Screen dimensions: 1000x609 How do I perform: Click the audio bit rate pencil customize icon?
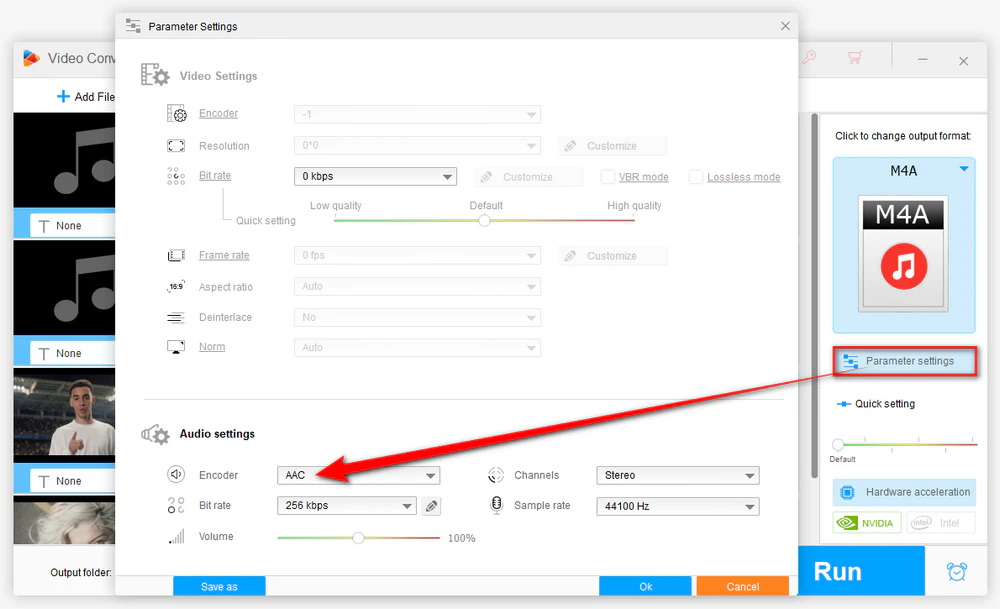pos(431,506)
